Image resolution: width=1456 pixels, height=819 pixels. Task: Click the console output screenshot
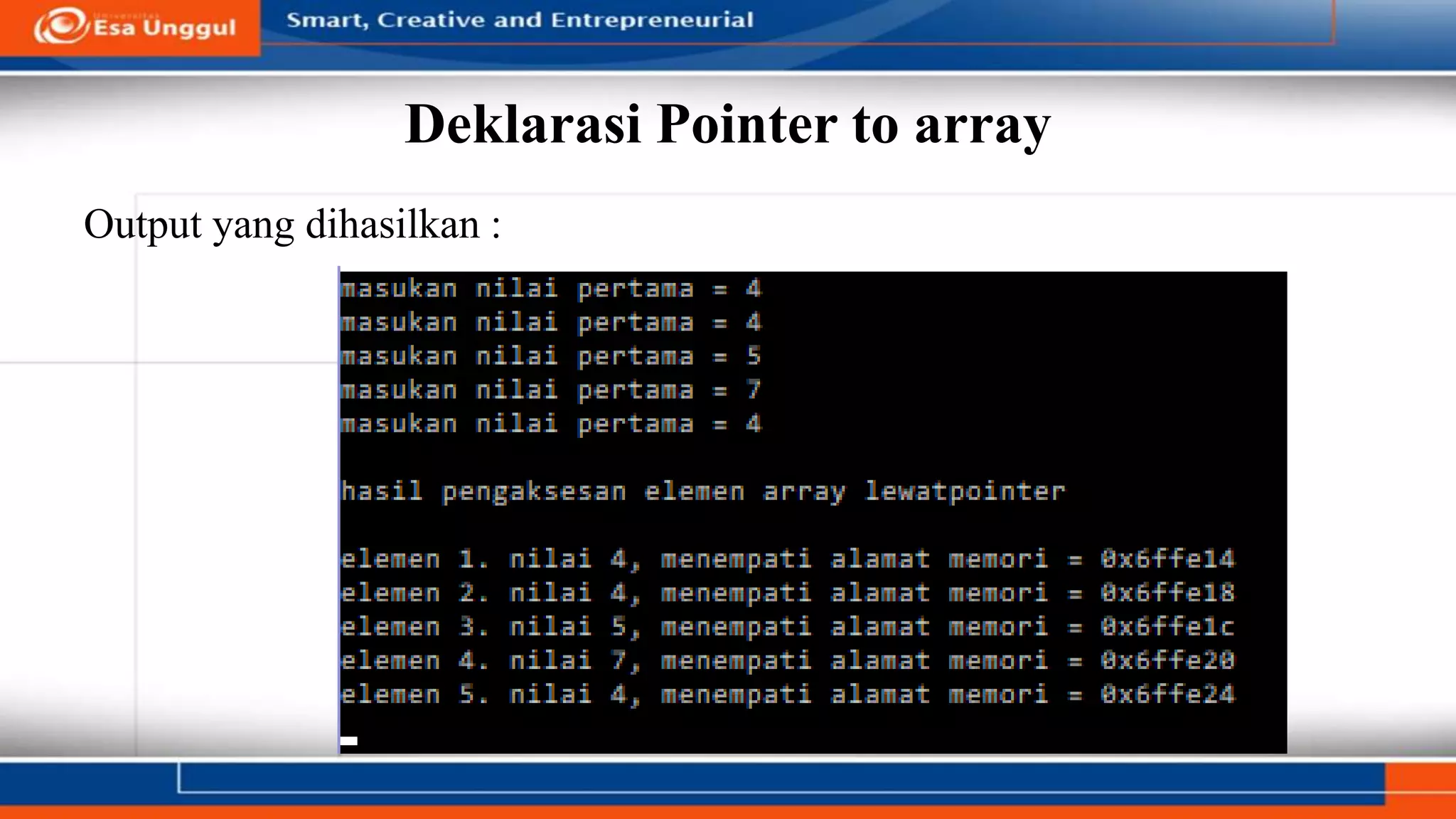coord(813,512)
